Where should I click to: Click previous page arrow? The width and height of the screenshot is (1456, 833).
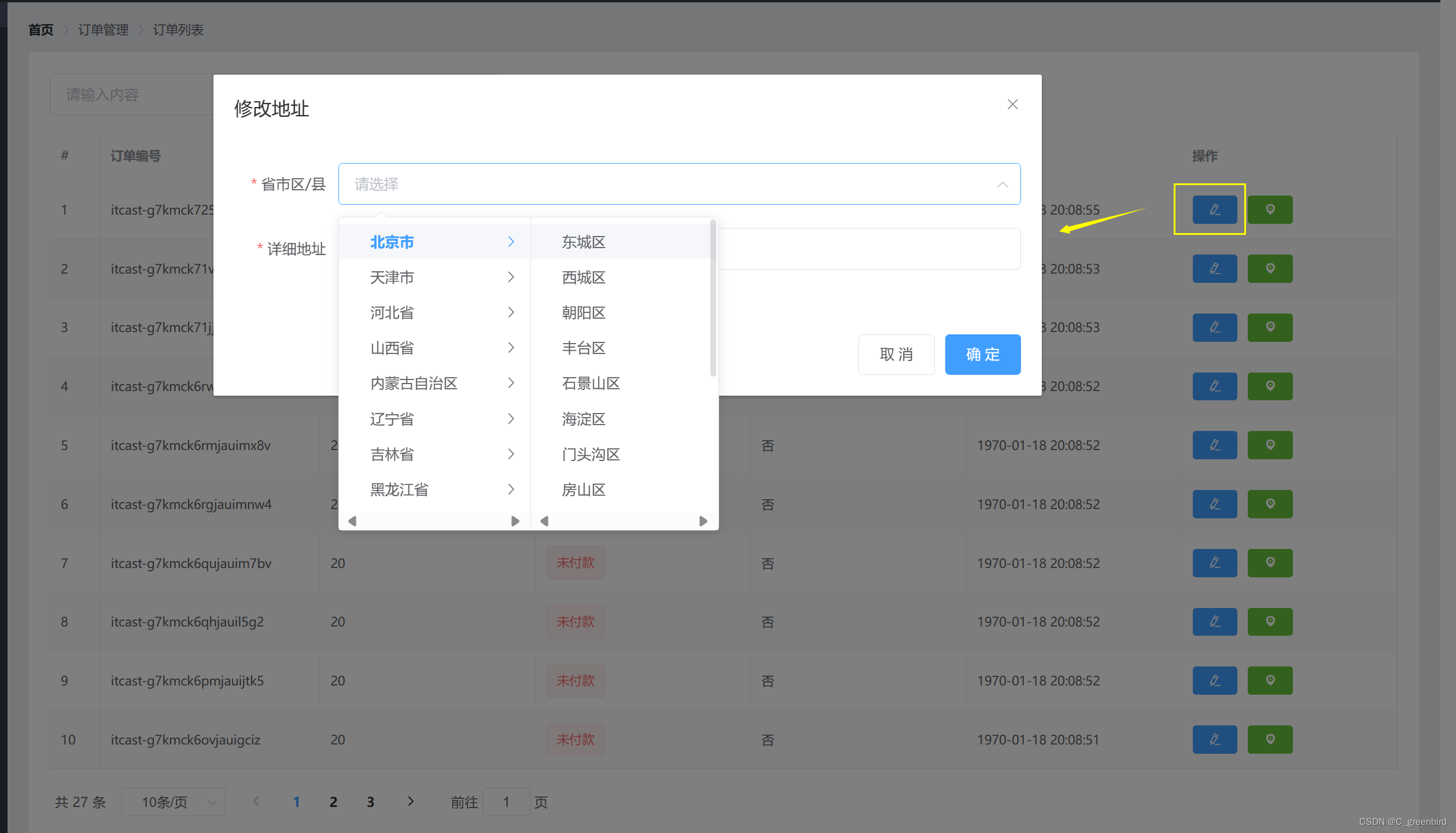point(256,801)
